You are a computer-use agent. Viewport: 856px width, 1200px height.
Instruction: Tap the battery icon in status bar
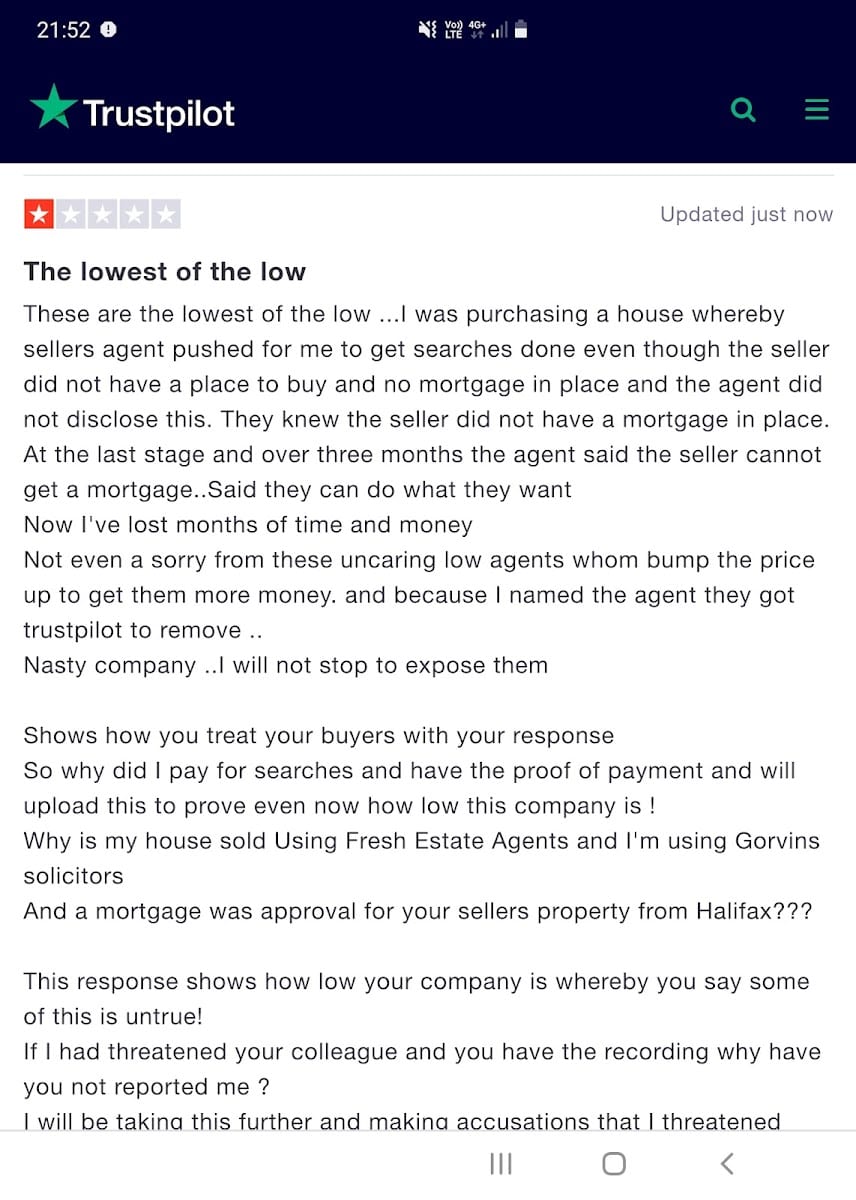[521, 30]
